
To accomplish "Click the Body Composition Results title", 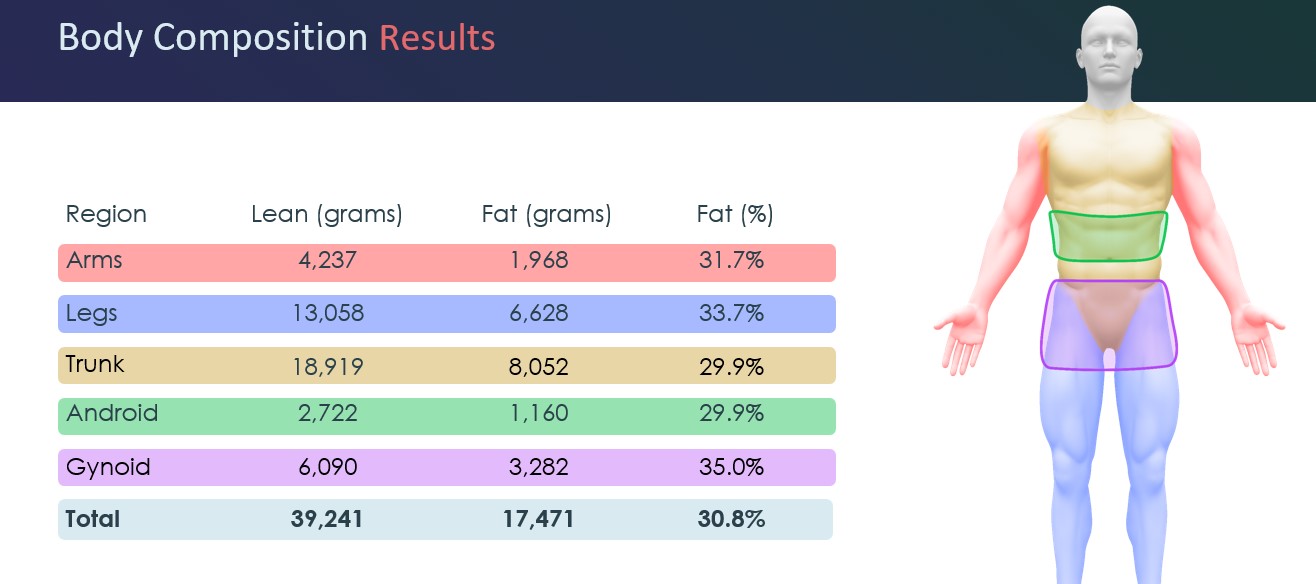I will click(276, 38).
